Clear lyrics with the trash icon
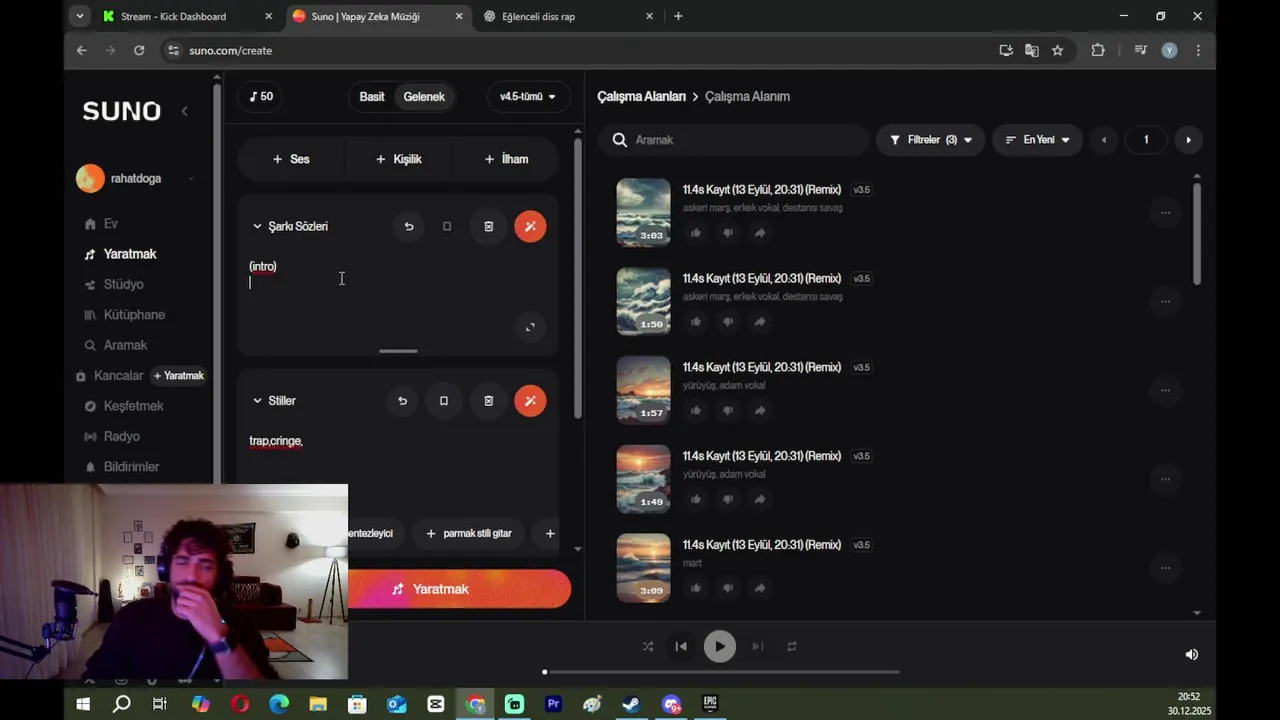This screenshot has height=720, width=1280. (x=489, y=227)
